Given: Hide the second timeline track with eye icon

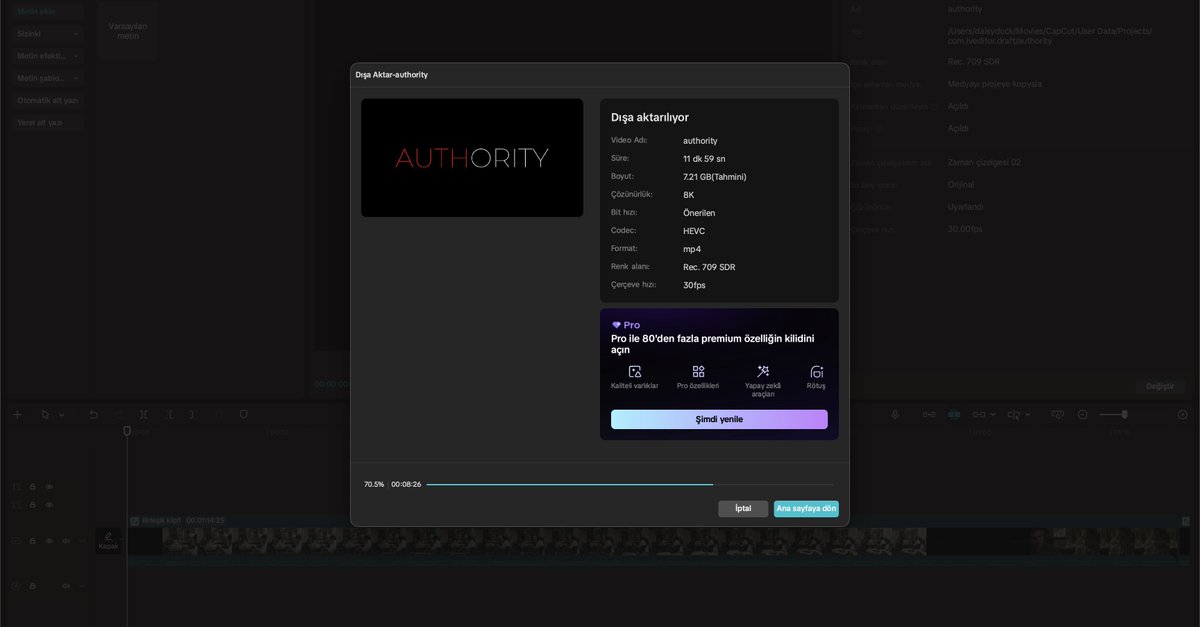Looking at the screenshot, I should point(49,505).
